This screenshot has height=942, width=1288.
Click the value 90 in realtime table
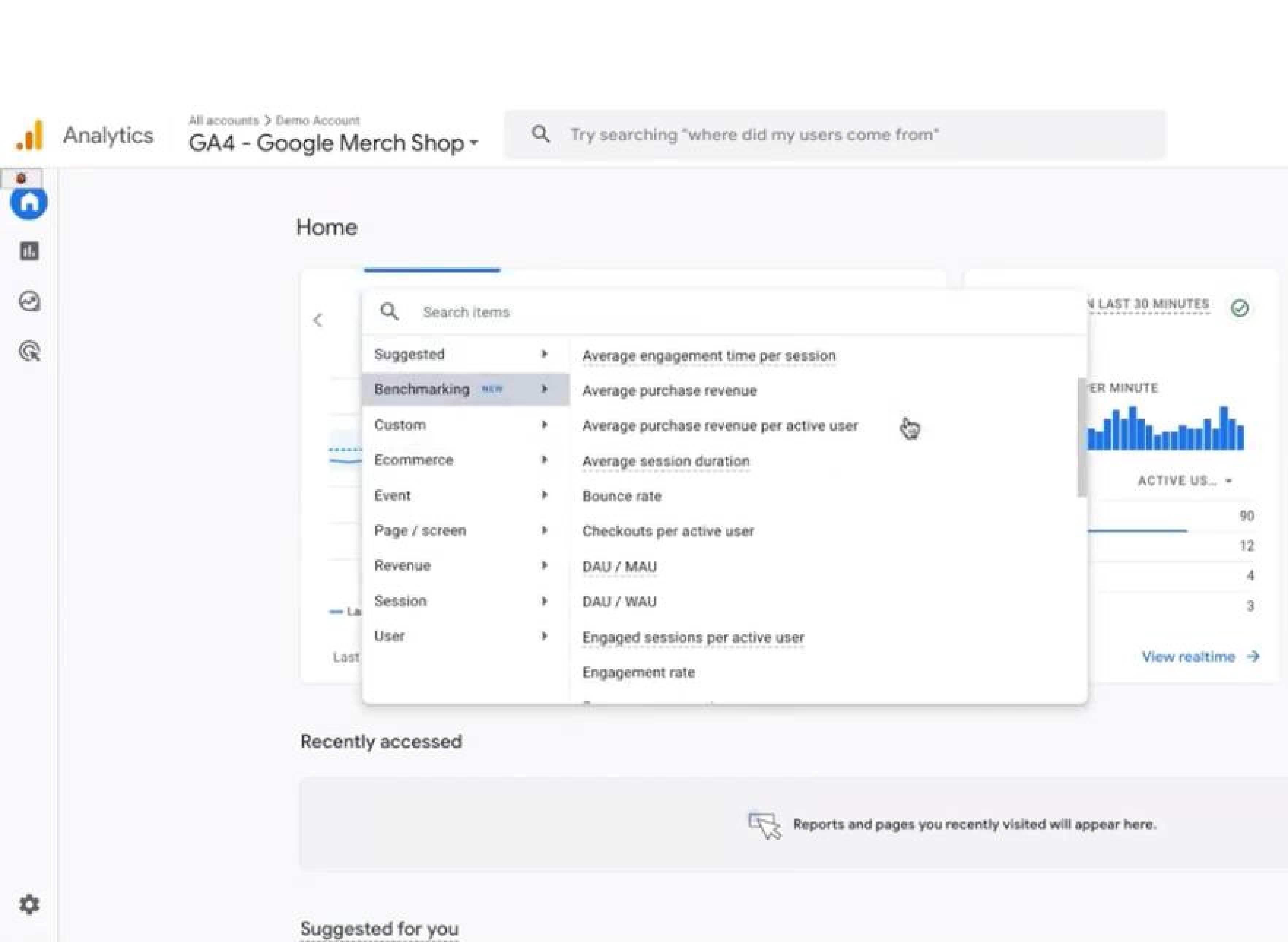click(1246, 516)
